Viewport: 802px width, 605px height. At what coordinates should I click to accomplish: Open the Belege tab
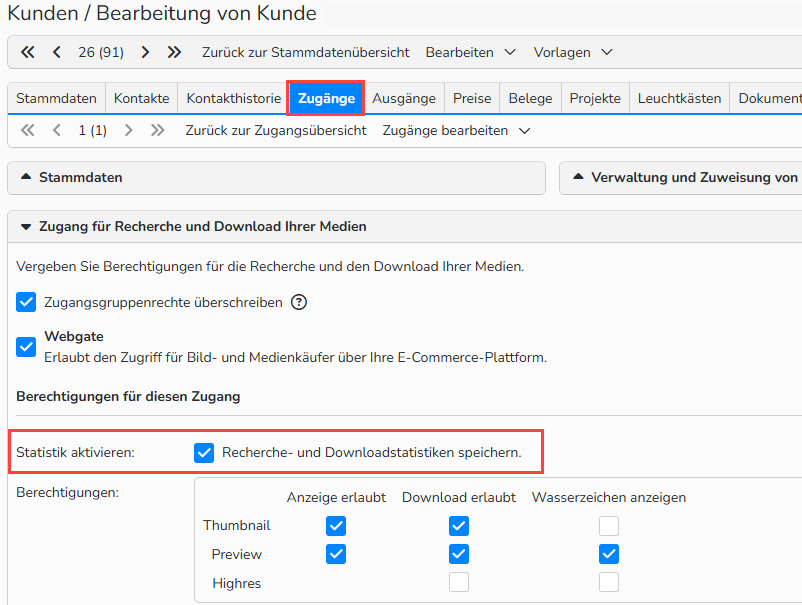click(530, 98)
